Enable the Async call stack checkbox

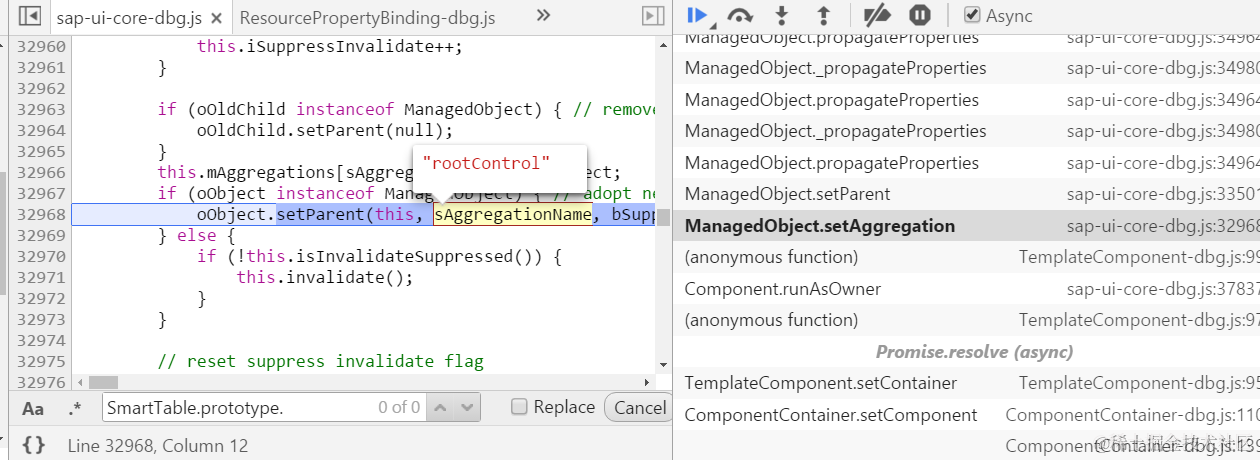coord(972,15)
